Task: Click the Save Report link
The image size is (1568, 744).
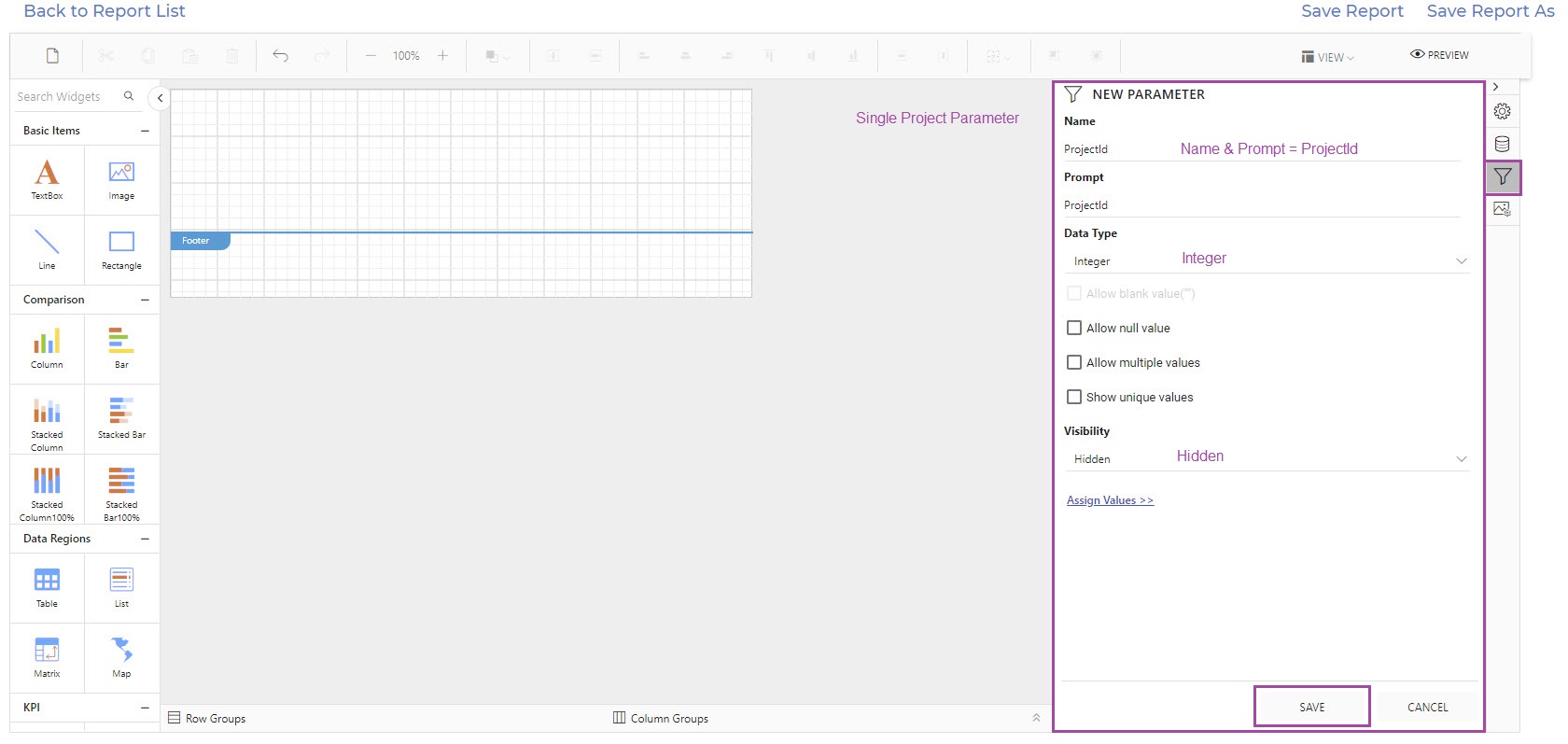Action: click(1352, 11)
